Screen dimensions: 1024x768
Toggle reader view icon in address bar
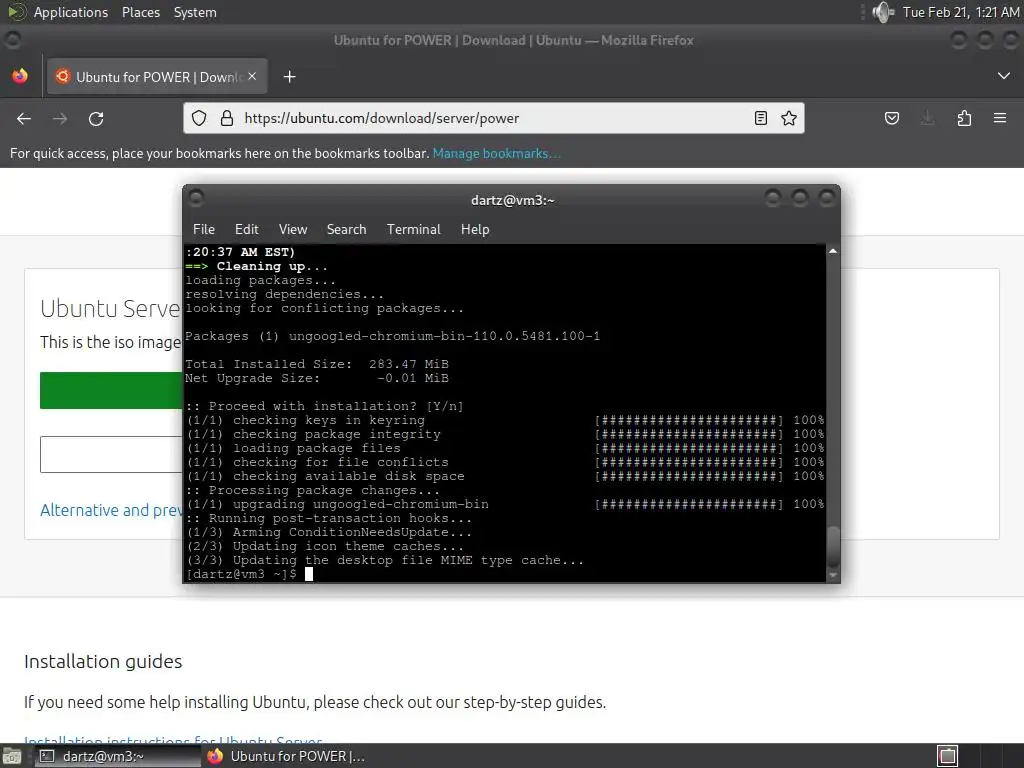(x=761, y=118)
